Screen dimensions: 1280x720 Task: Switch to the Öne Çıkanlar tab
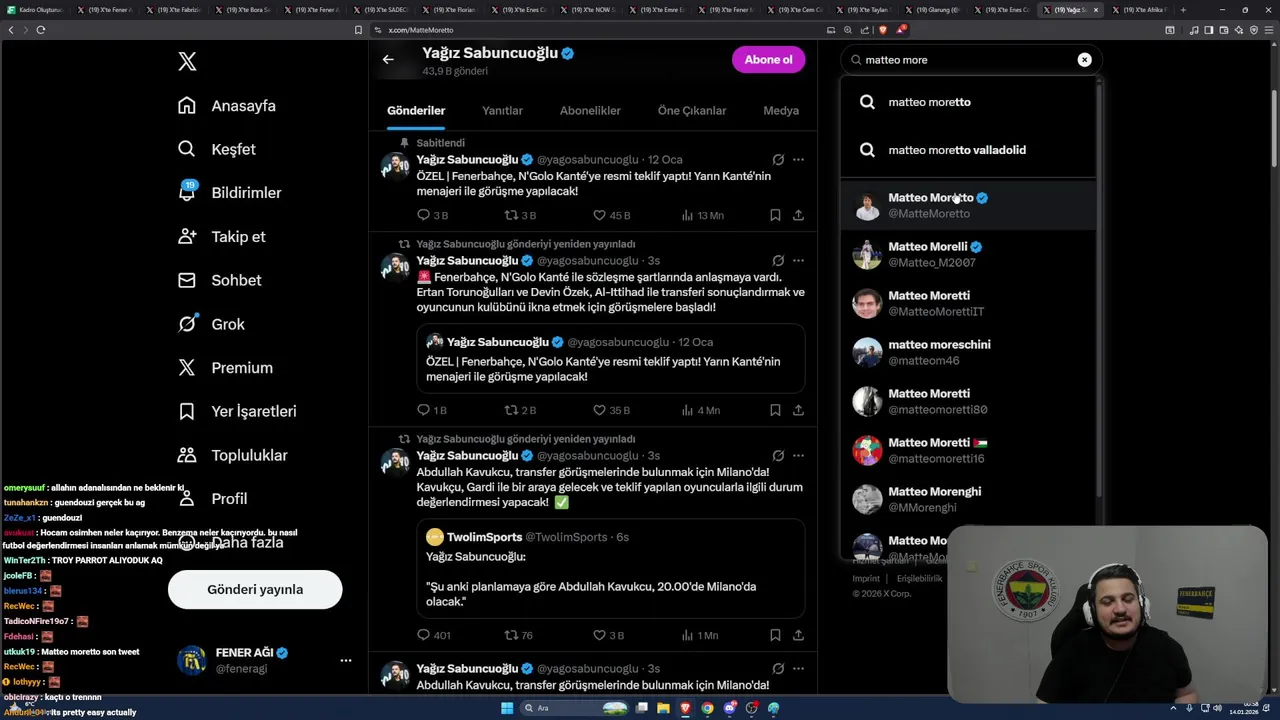click(692, 111)
